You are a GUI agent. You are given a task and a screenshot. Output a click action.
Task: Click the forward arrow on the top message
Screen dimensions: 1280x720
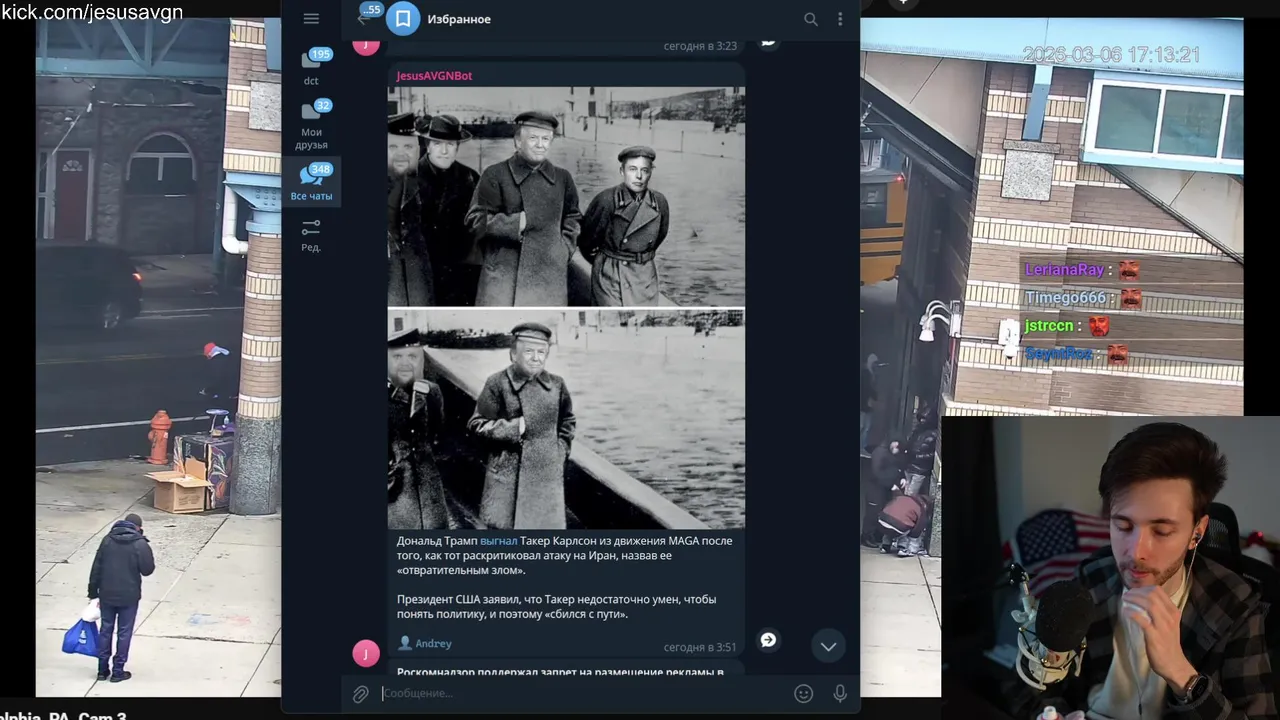[768, 41]
